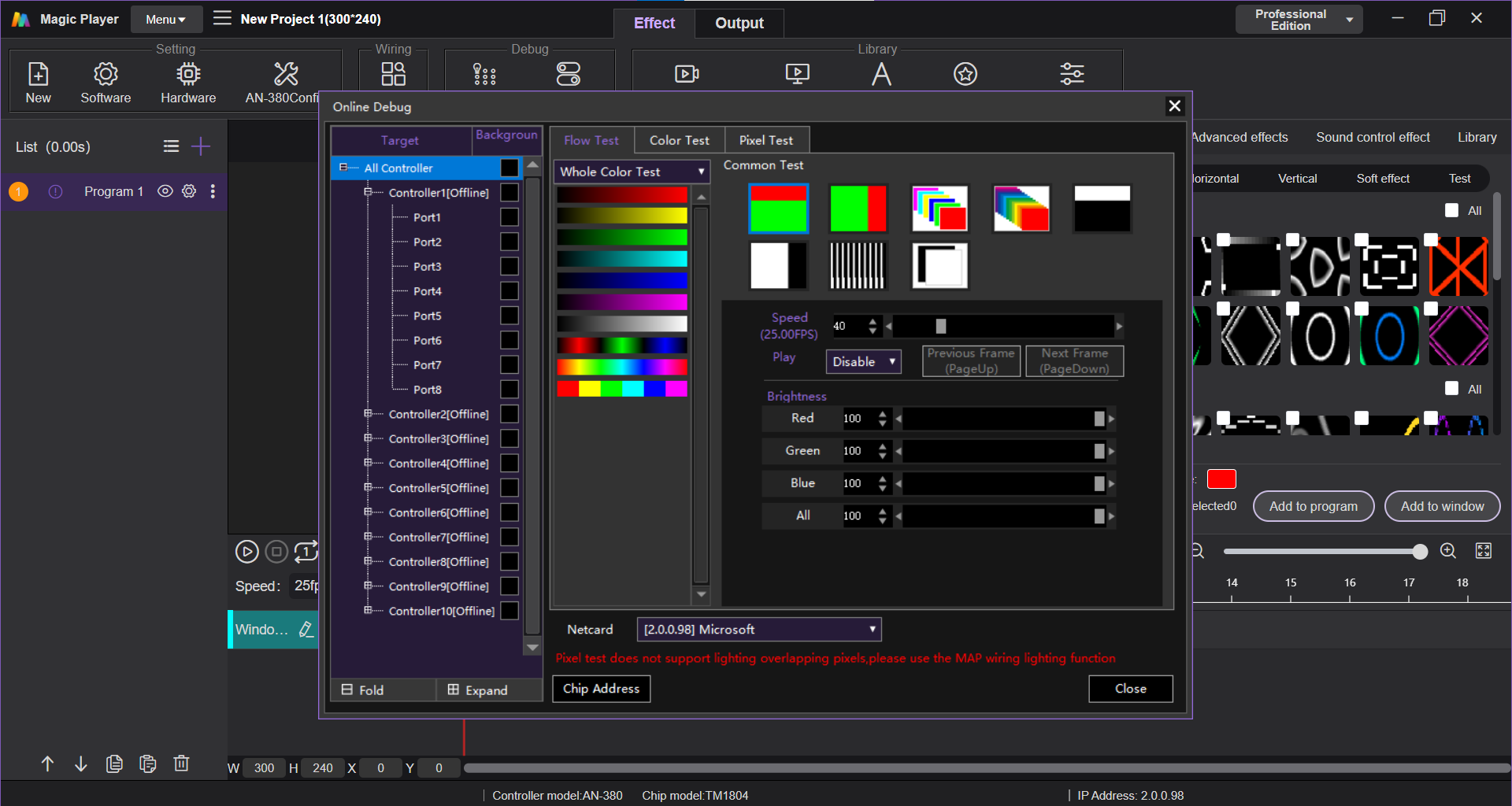Open Whole Color Test dropdown
1512x806 pixels.
(632, 171)
